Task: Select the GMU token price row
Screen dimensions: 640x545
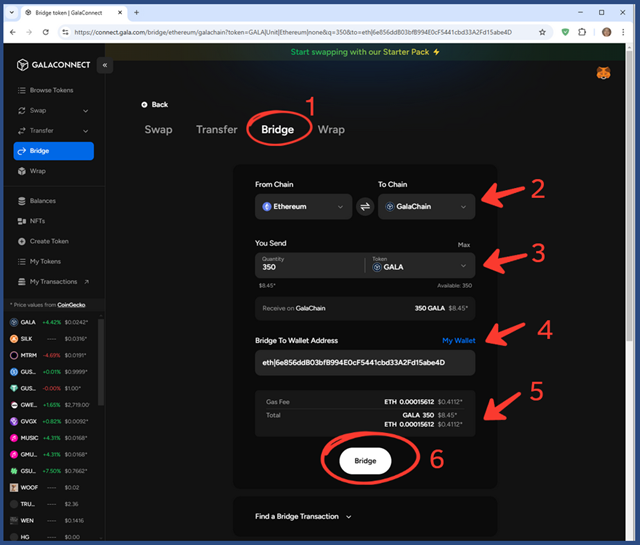Action: click(x=49, y=454)
